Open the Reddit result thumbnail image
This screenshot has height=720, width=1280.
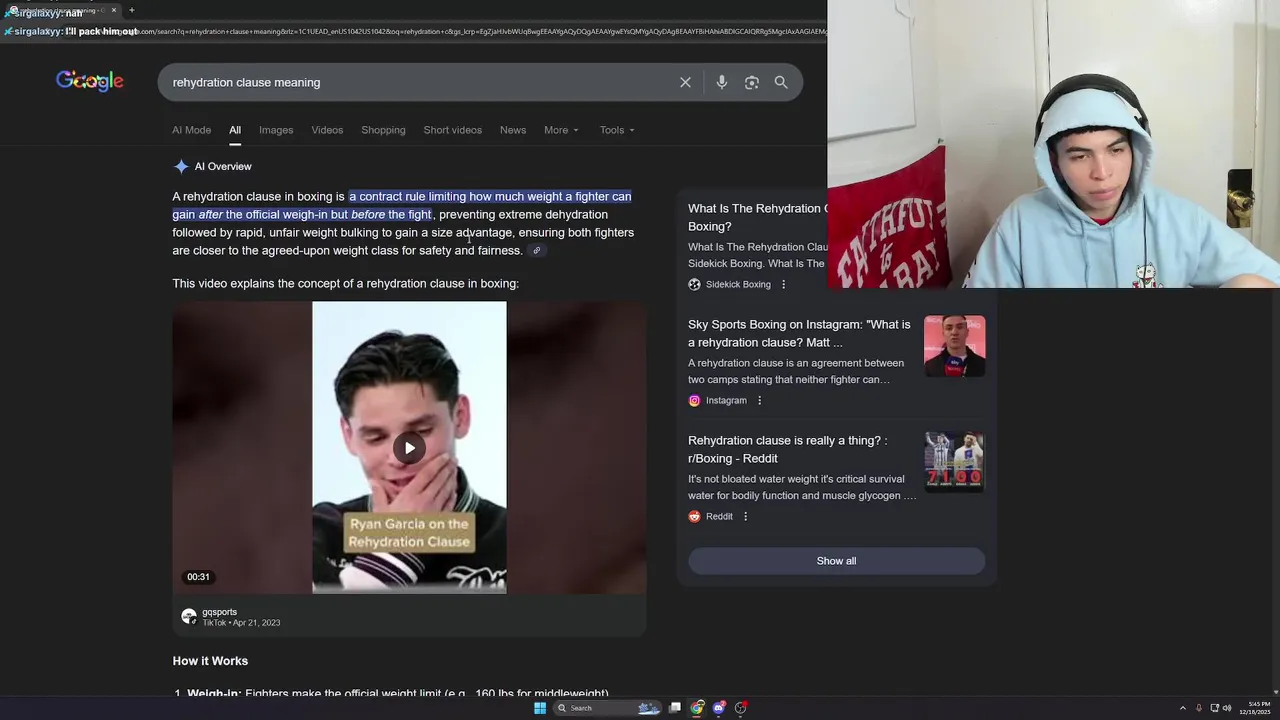pyautogui.click(x=954, y=462)
